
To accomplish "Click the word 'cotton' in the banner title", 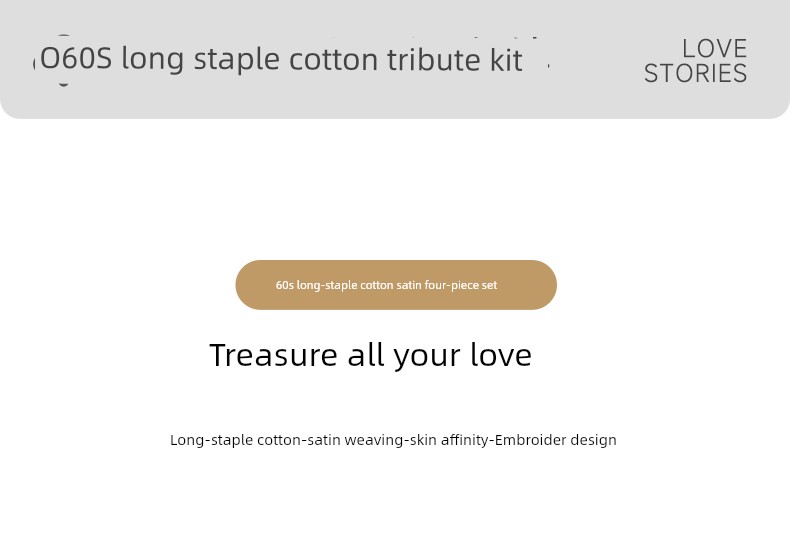I will (x=334, y=60).
